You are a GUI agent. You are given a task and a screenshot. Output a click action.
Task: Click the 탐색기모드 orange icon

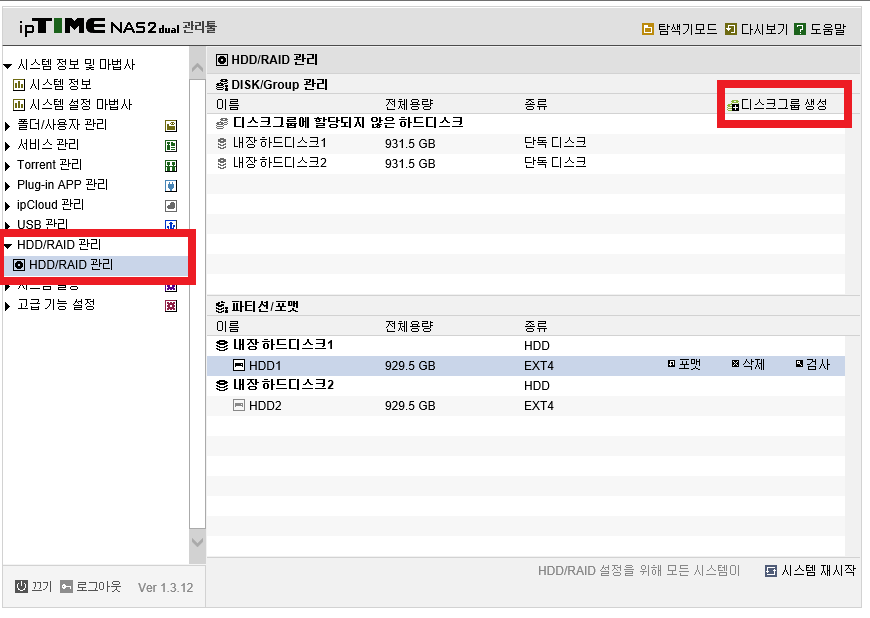(x=648, y=29)
